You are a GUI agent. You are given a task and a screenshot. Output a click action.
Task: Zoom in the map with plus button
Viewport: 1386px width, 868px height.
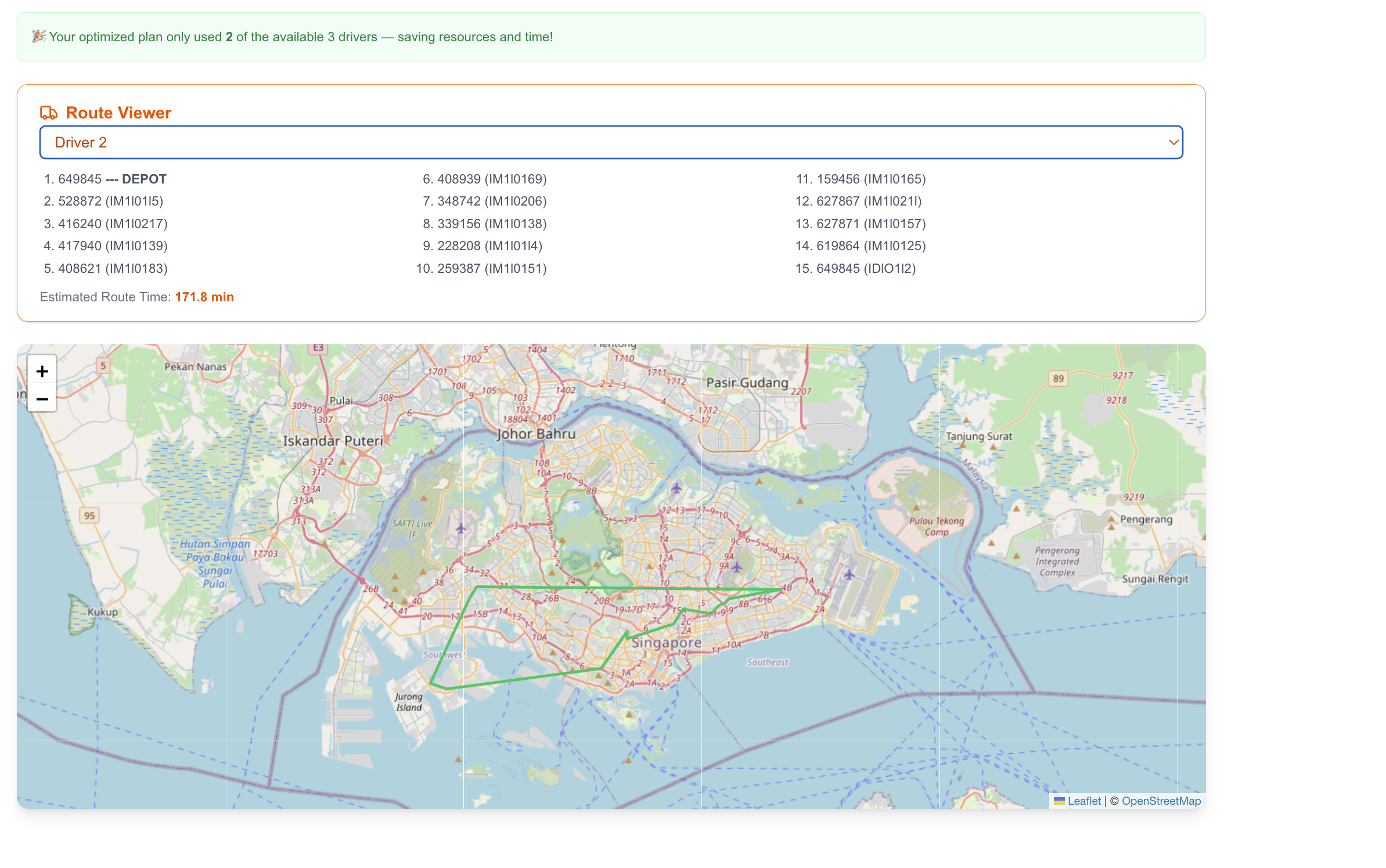tap(42, 371)
